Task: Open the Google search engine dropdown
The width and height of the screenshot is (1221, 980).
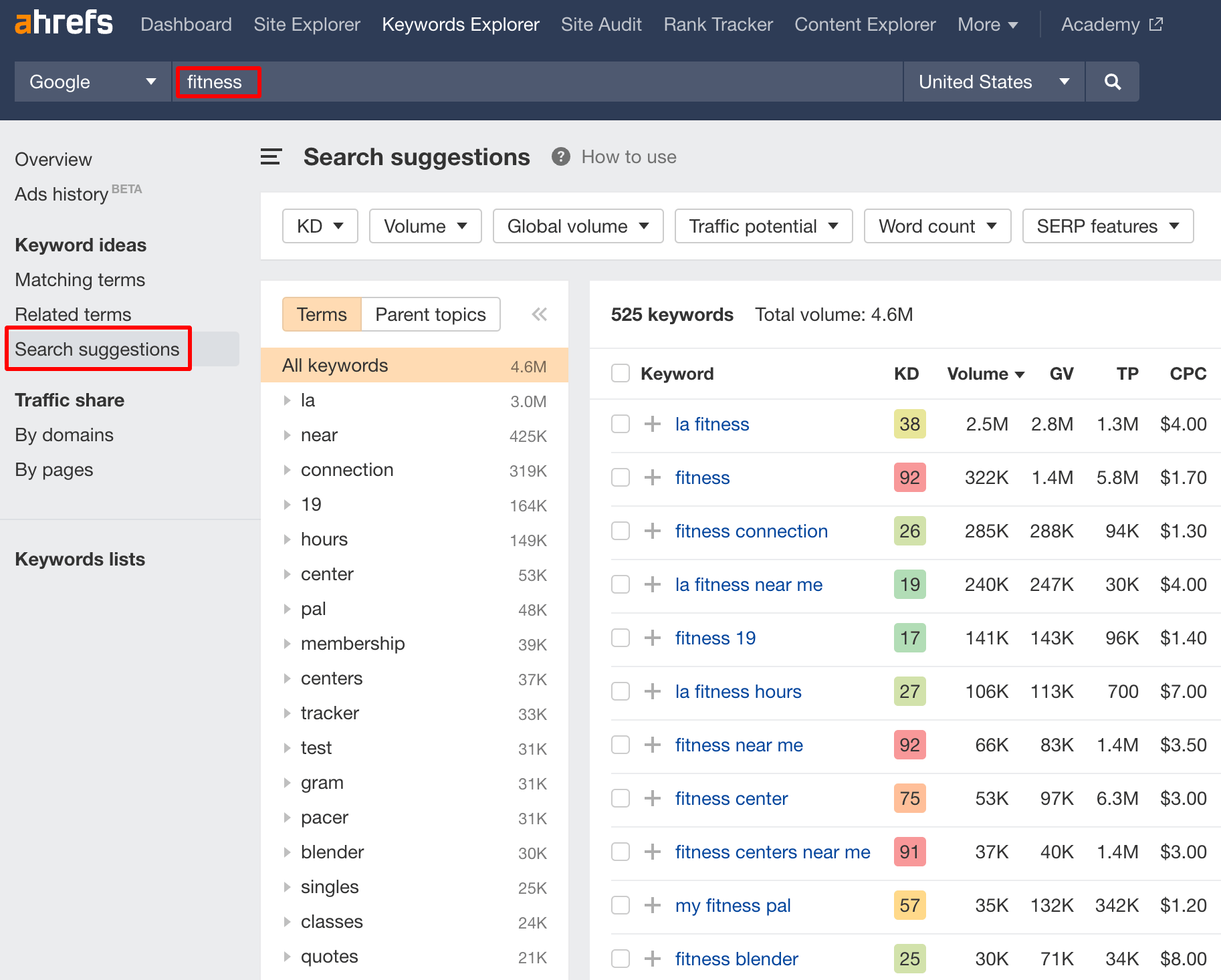Action: point(93,82)
